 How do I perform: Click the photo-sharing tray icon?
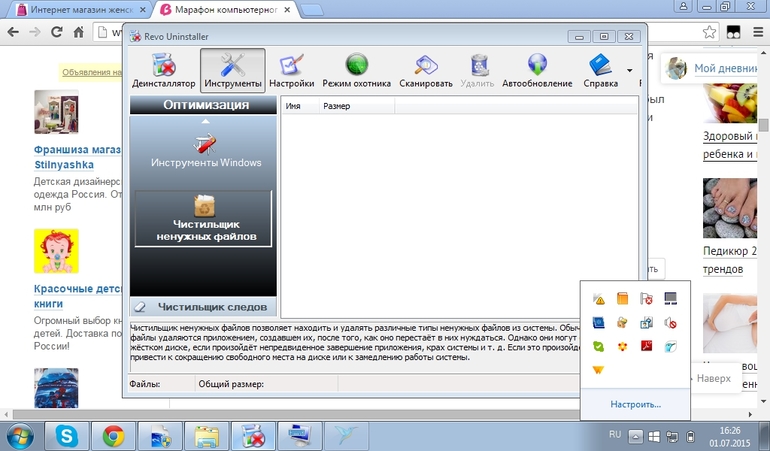pos(646,322)
